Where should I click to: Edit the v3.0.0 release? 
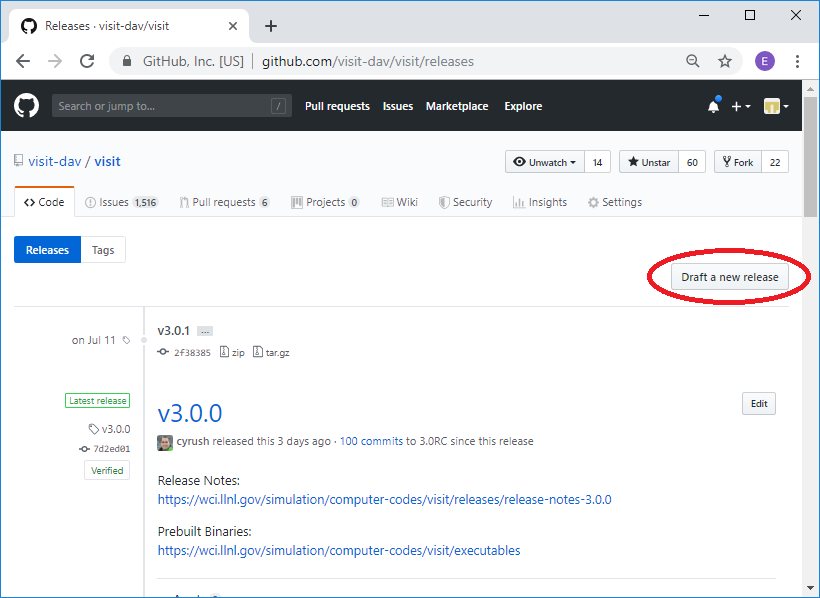point(759,403)
